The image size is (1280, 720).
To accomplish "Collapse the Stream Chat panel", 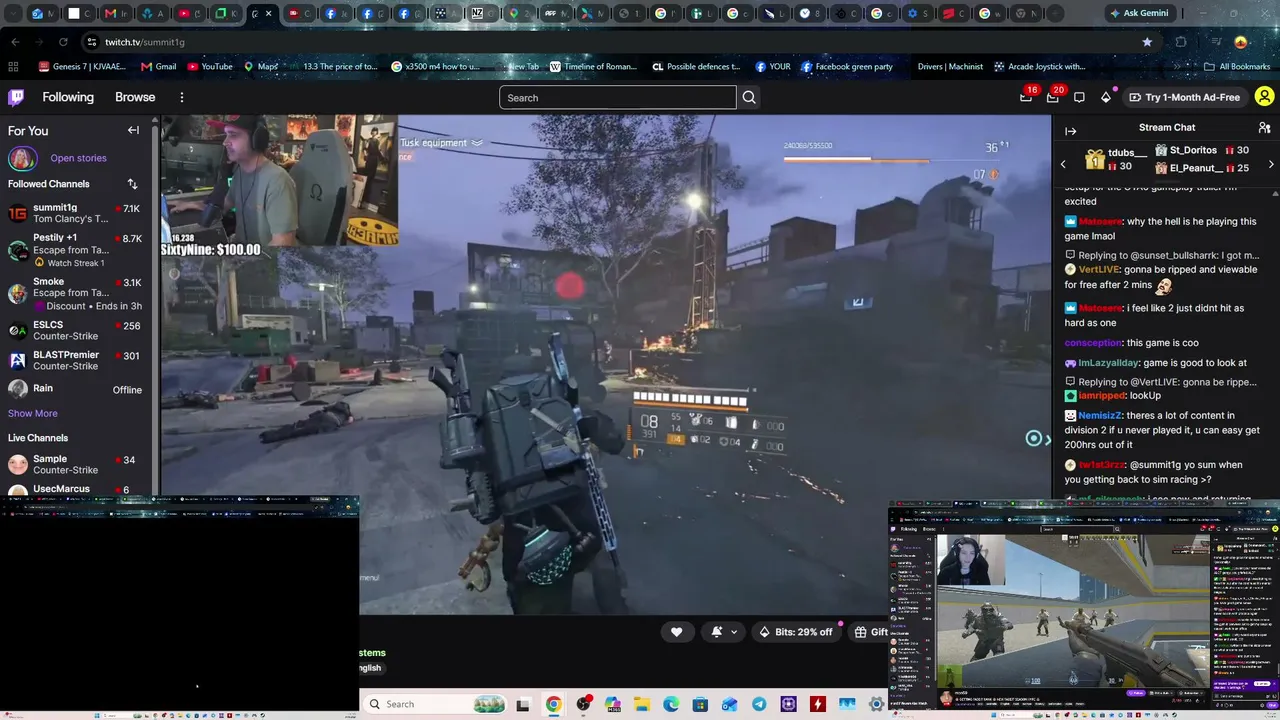I will pos(1070,131).
